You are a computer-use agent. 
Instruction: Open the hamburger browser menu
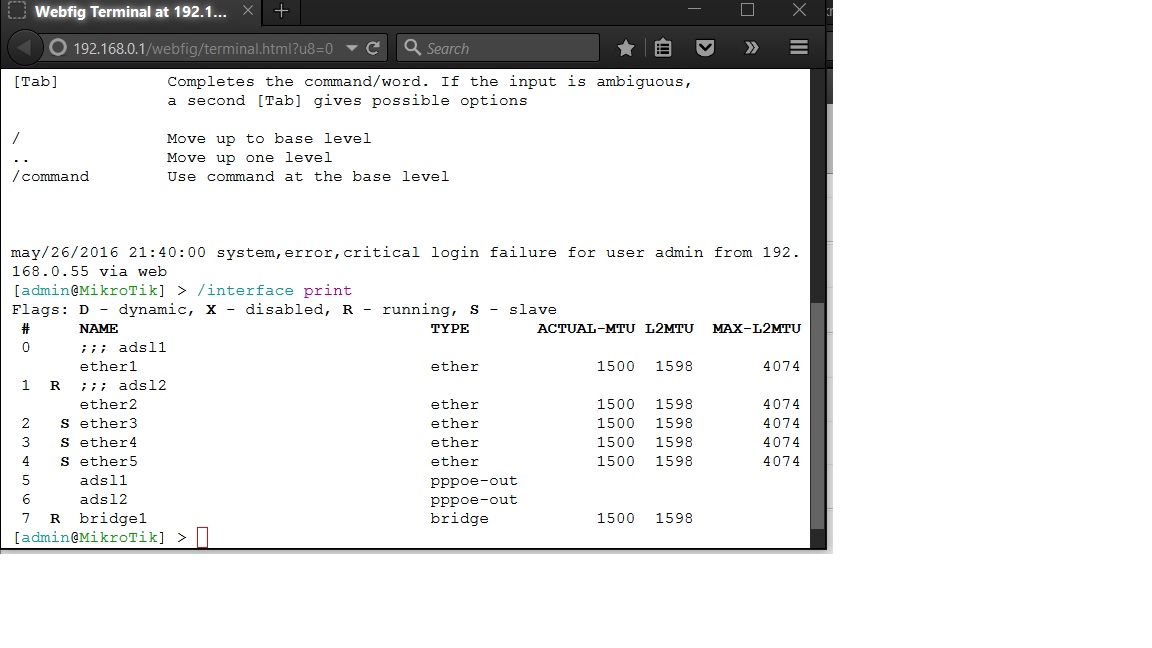click(x=799, y=48)
